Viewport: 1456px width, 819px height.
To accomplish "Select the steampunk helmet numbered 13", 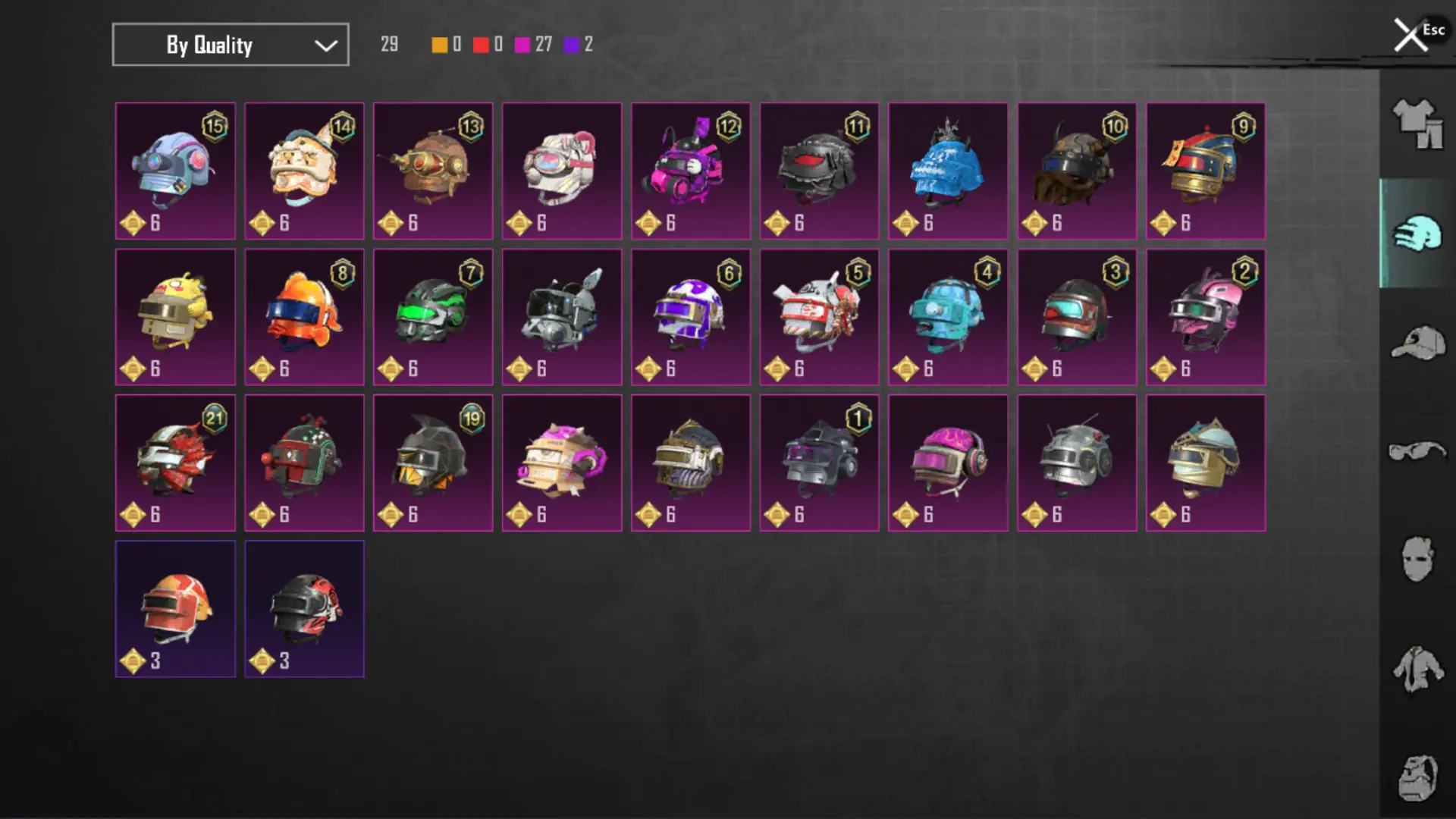I will (433, 171).
